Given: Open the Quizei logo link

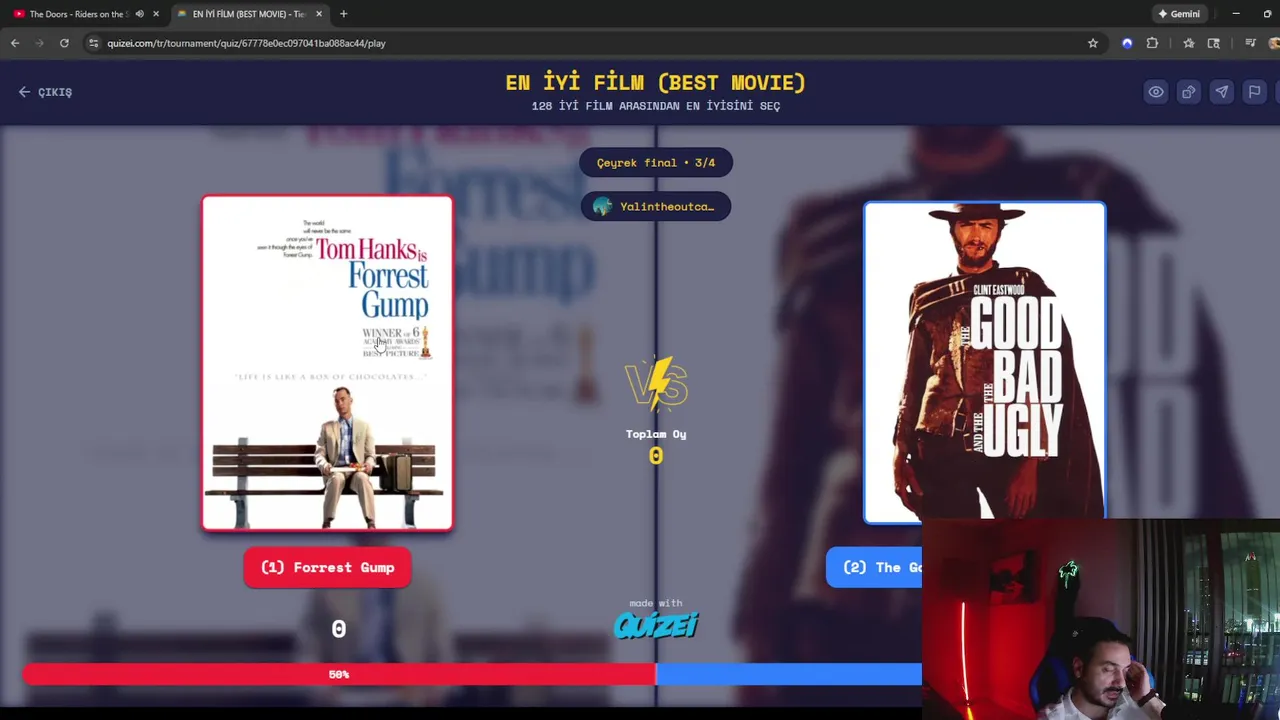Looking at the screenshot, I should (656, 625).
